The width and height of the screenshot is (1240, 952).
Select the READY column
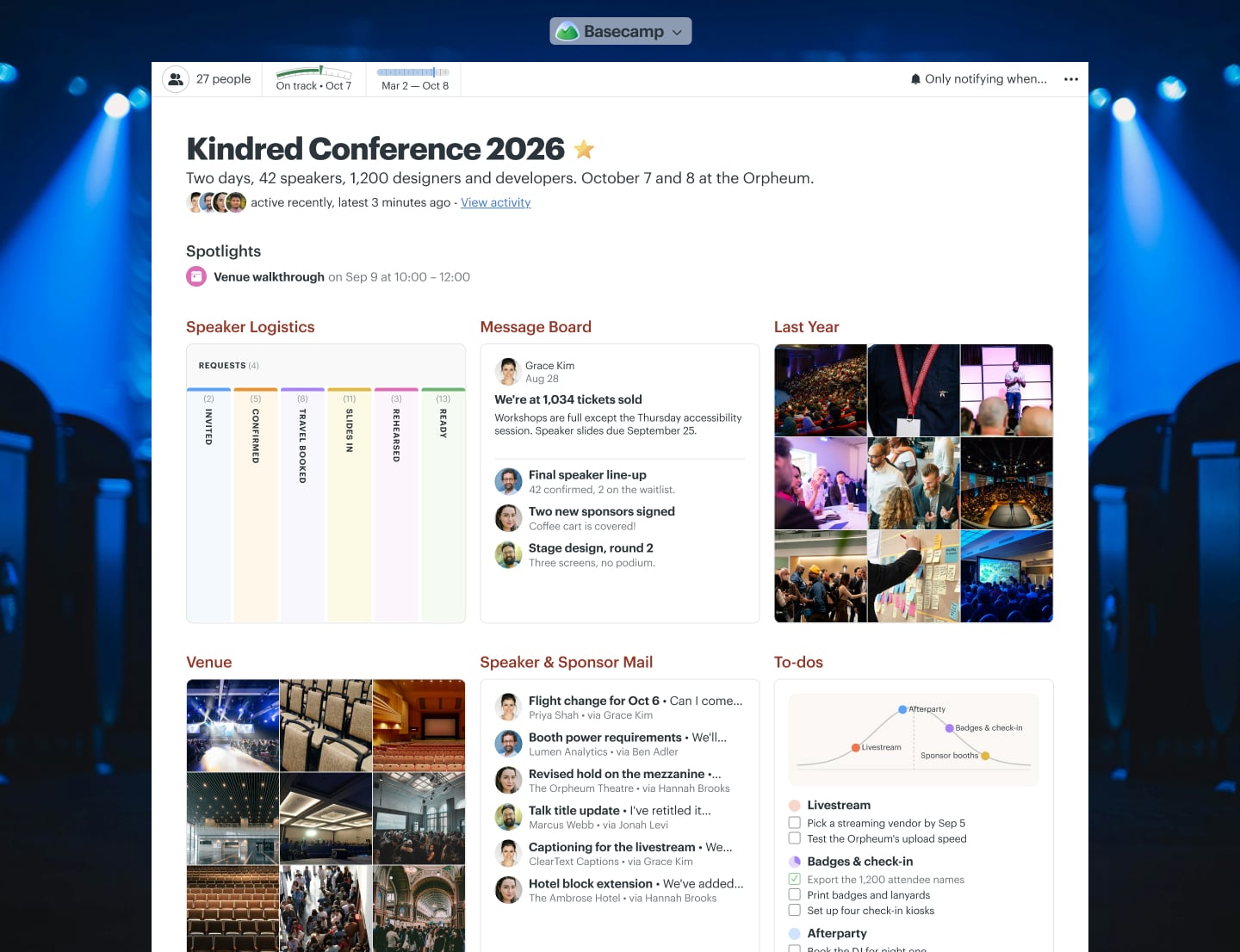(x=443, y=504)
